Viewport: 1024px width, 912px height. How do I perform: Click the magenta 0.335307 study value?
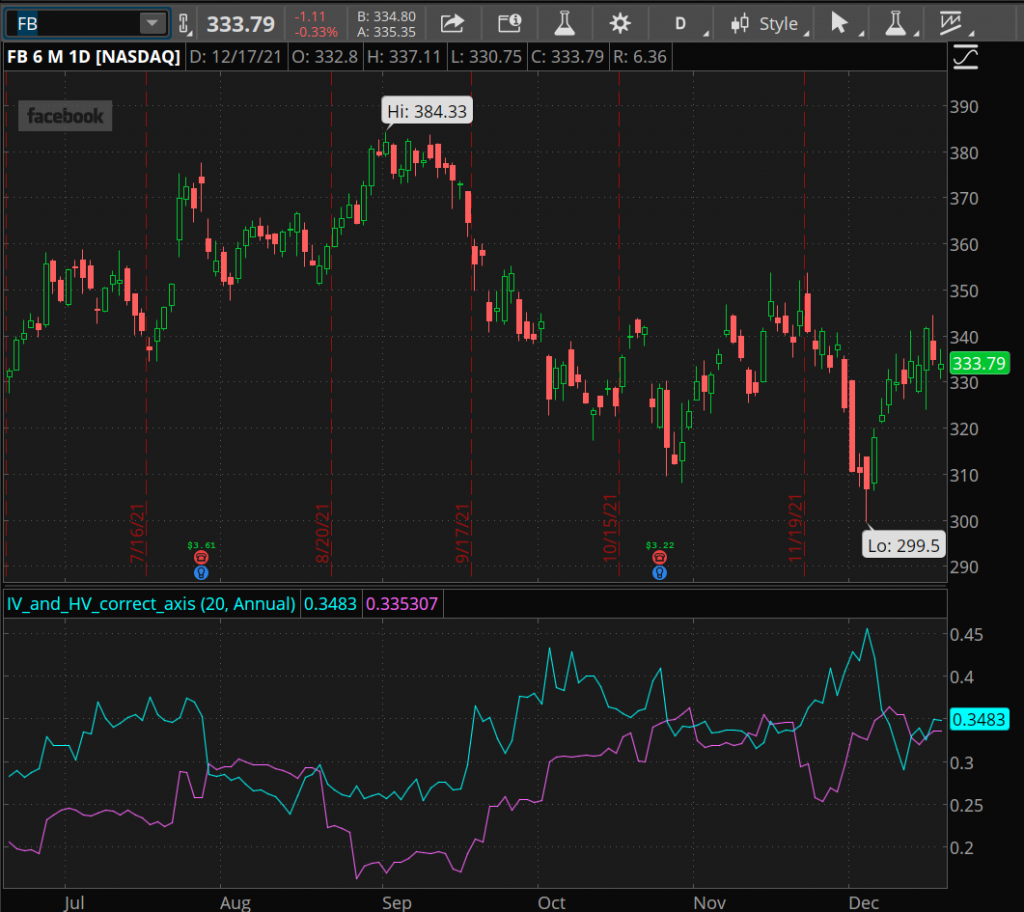(x=402, y=603)
